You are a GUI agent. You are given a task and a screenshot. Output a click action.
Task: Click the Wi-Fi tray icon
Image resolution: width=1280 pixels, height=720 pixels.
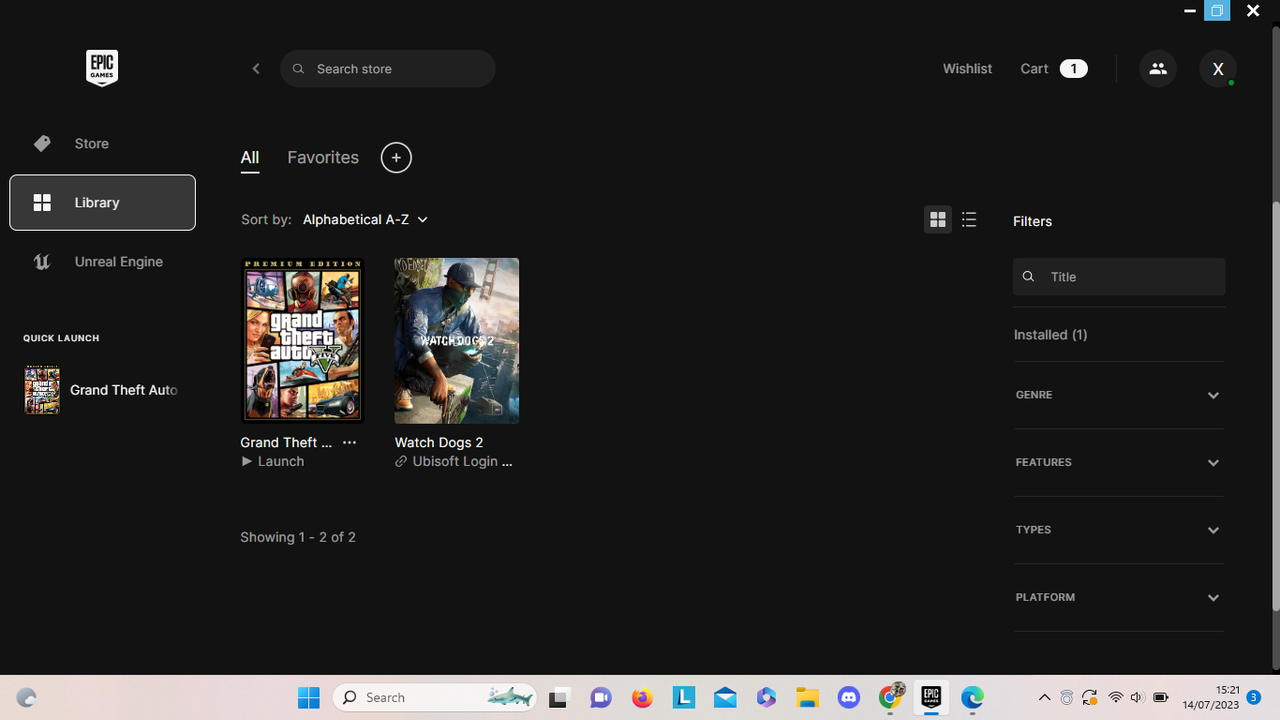point(1116,697)
